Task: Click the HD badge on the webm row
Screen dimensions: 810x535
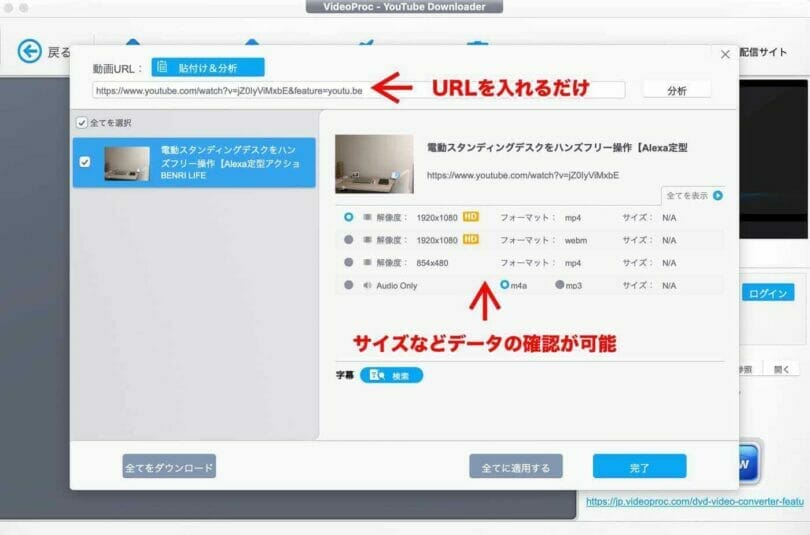Action: tap(471, 240)
